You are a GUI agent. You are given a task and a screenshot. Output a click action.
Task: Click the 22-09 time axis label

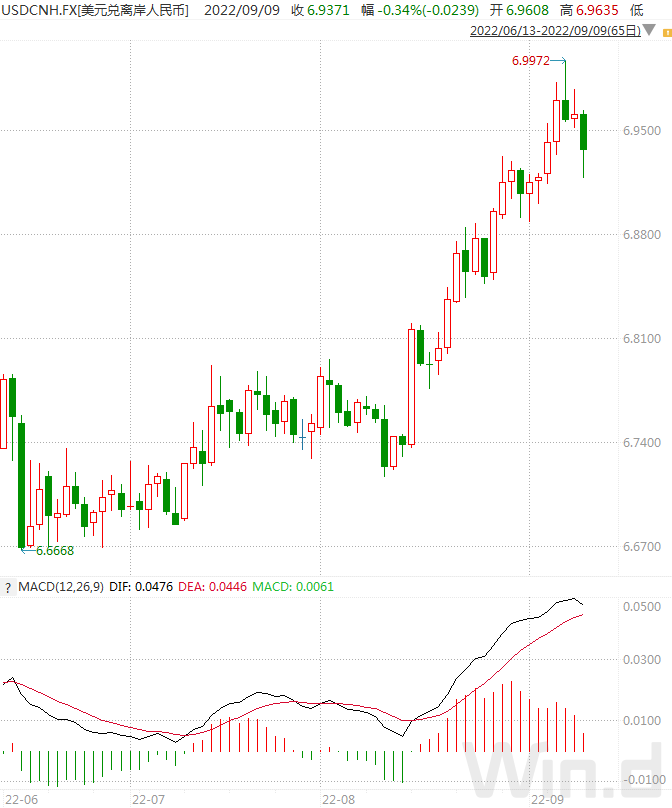(547, 799)
